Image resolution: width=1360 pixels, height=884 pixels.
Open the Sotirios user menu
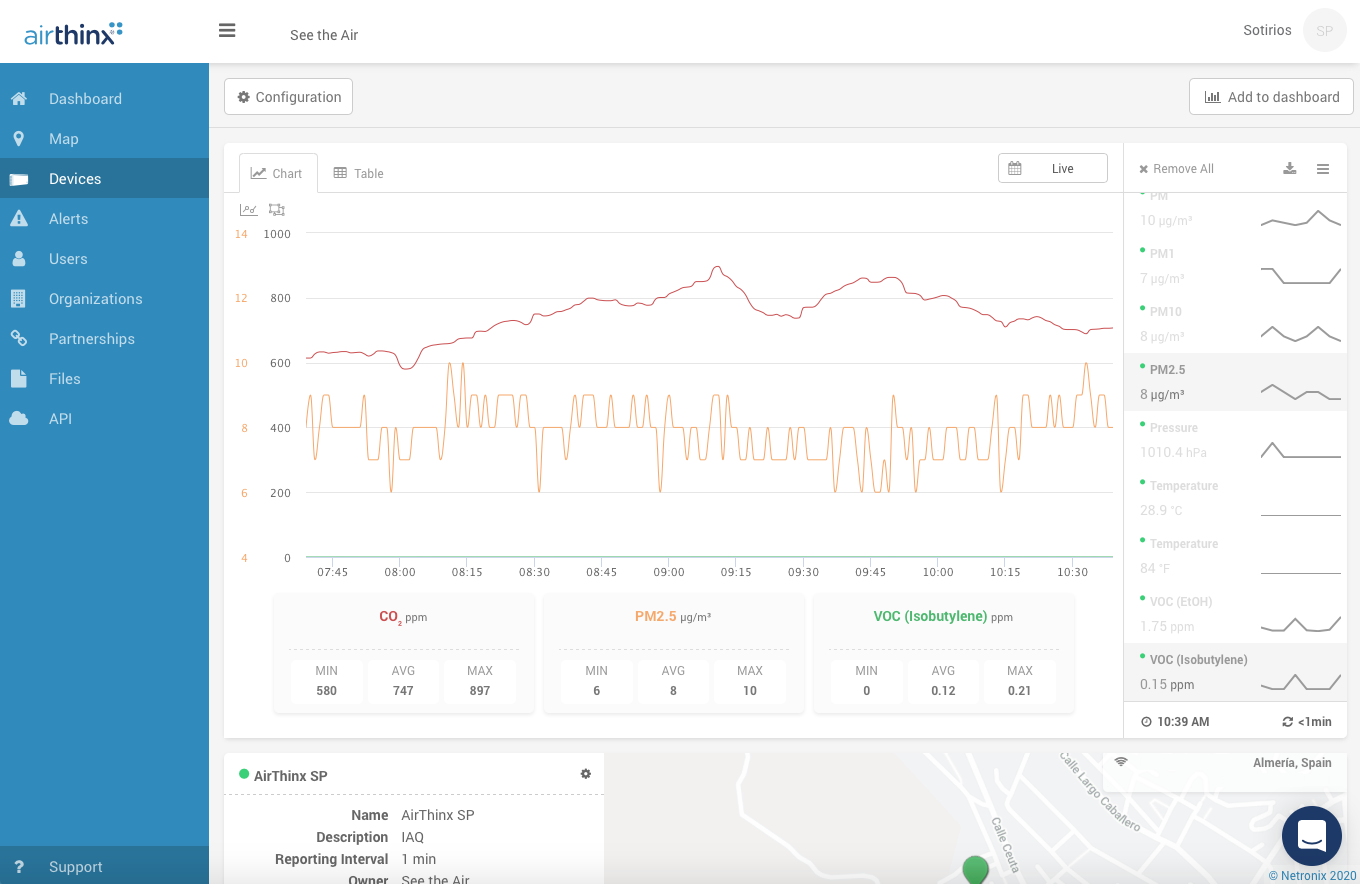point(1267,31)
